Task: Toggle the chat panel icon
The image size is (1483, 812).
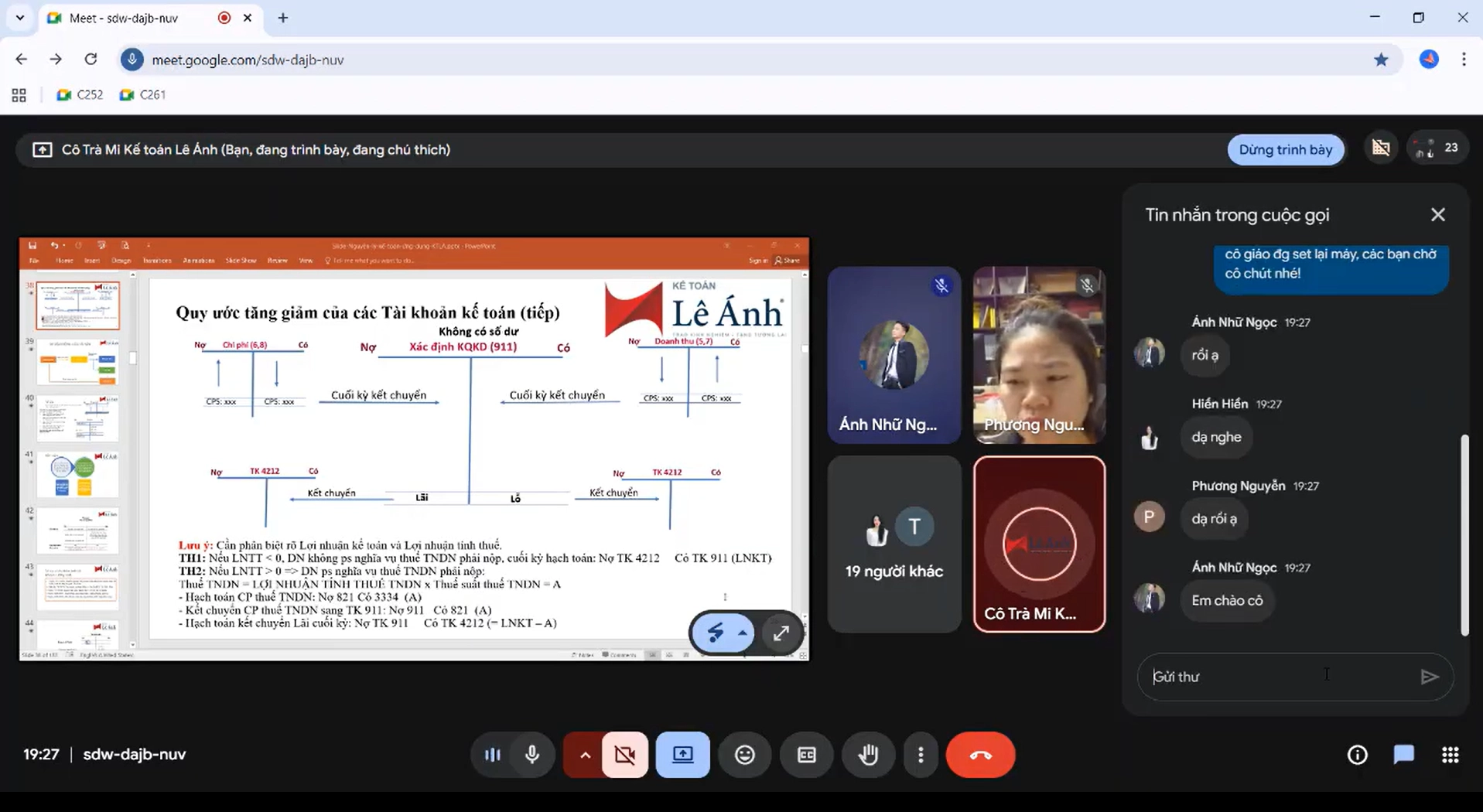Action: [x=1403, y=755]
